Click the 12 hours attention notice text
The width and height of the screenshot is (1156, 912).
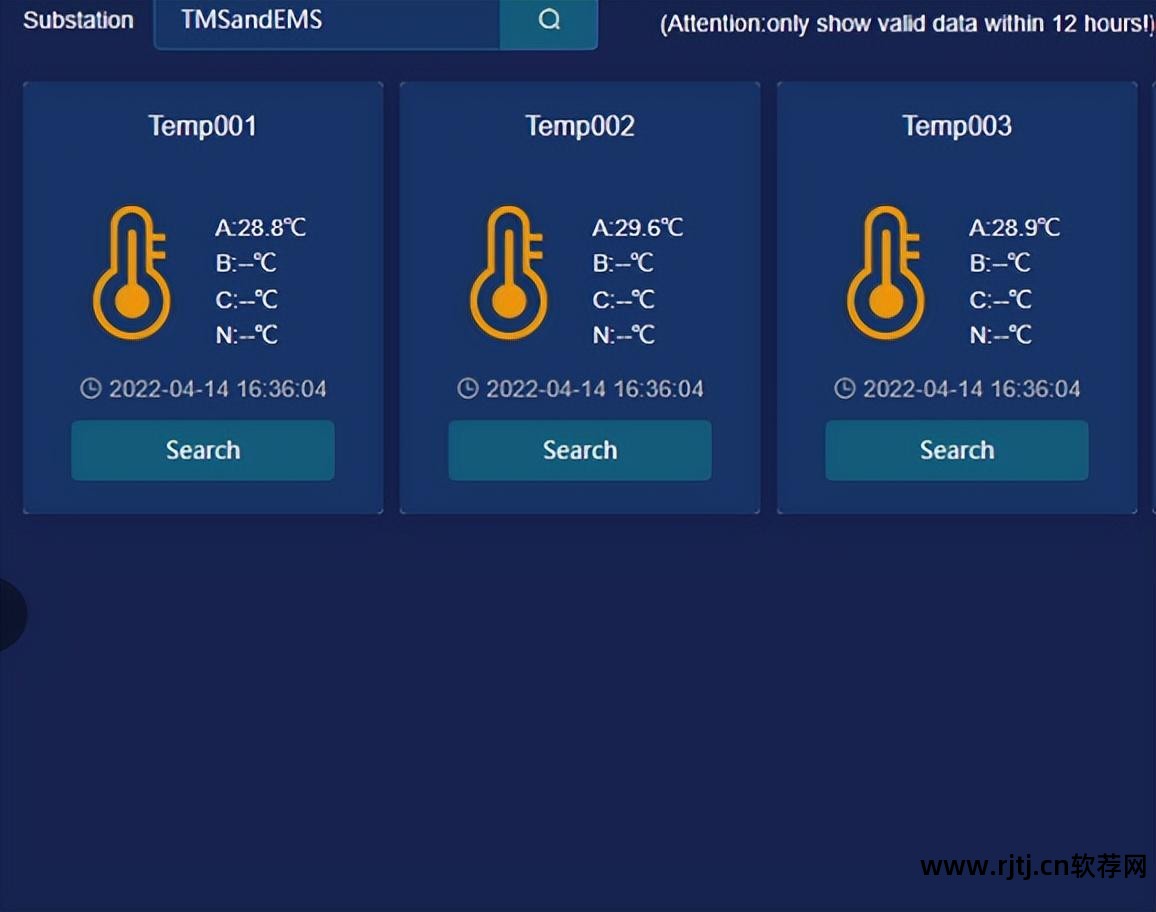(907, 24)
